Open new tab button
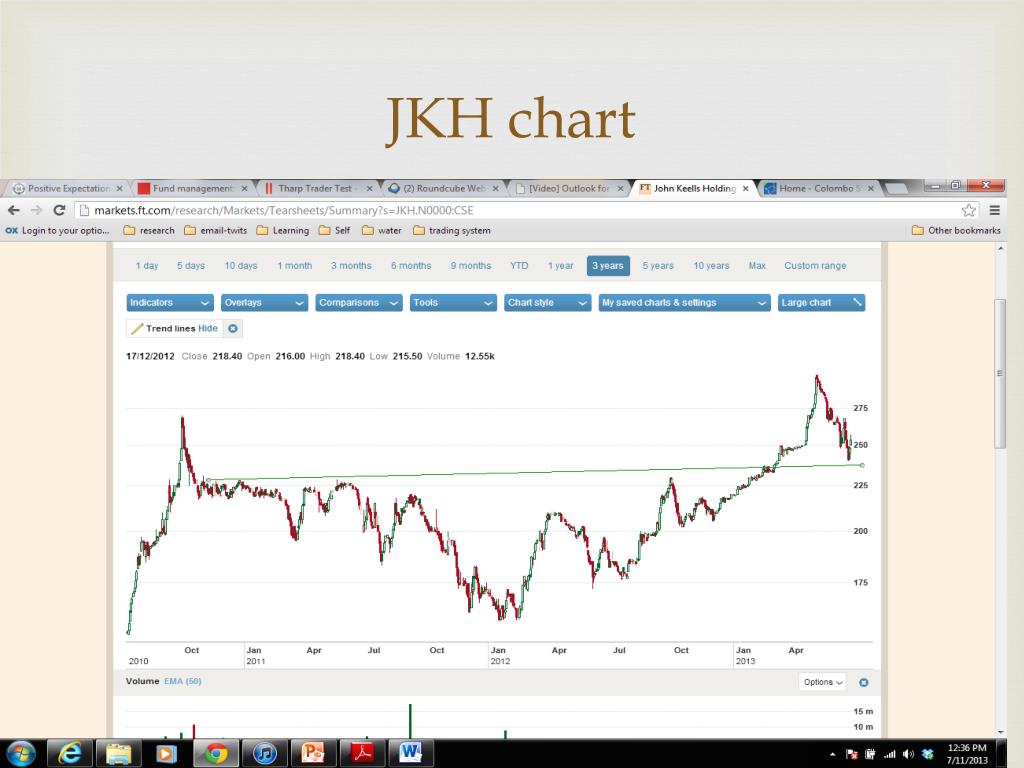 tap(895, 188)
